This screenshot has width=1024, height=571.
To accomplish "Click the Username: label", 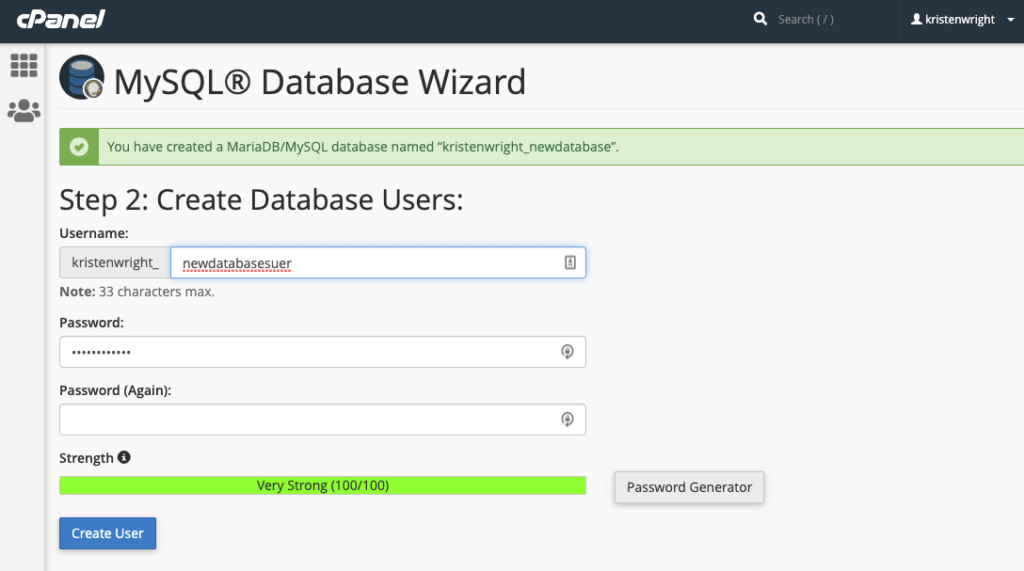I will click(x=94, y=233).
